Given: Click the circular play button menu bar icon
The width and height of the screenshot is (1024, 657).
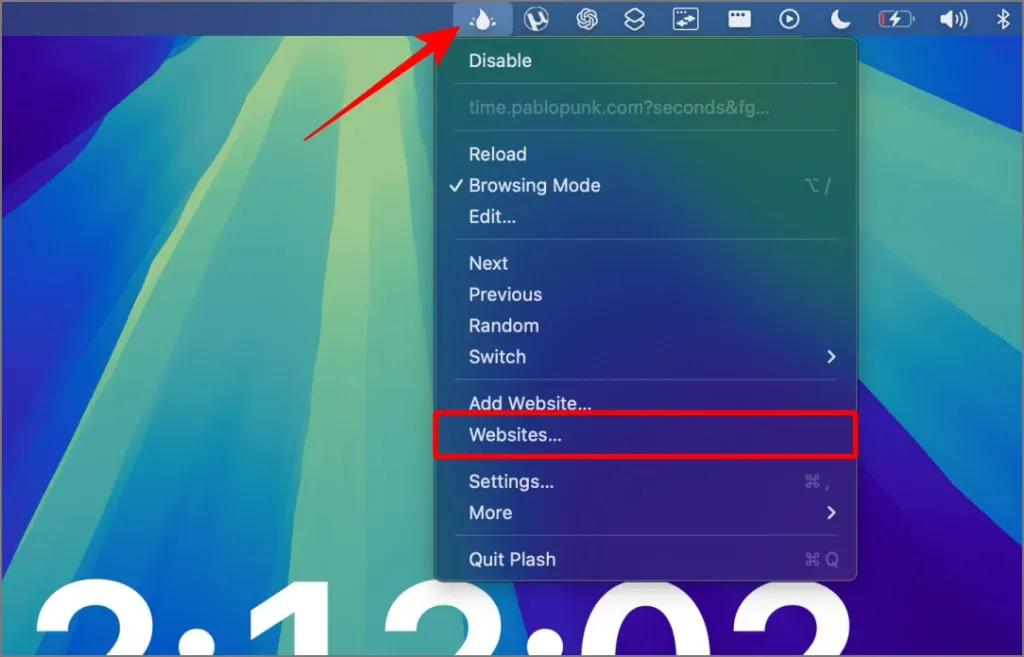Looking at the screenshot, I should pyautogui.click(x=789, y=19).
